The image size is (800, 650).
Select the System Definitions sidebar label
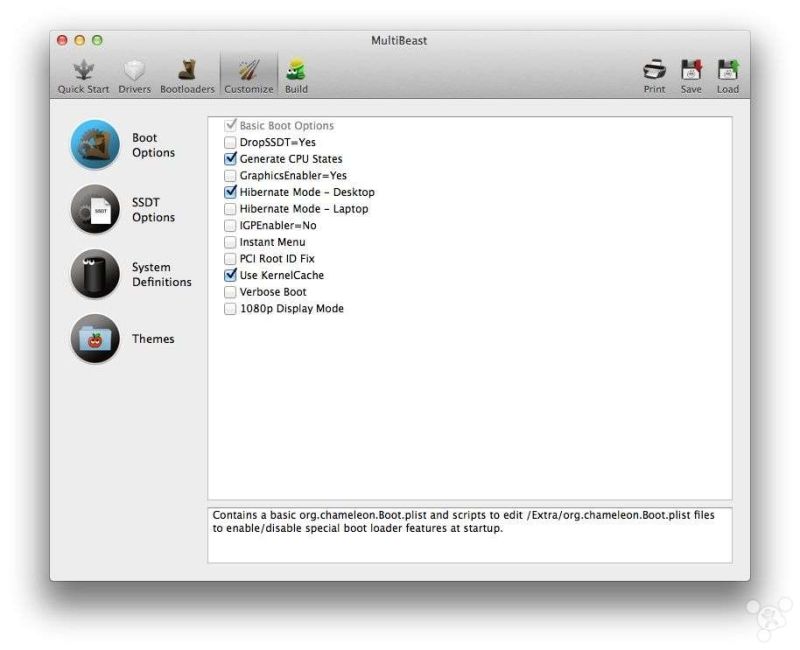tap(162, 274)
